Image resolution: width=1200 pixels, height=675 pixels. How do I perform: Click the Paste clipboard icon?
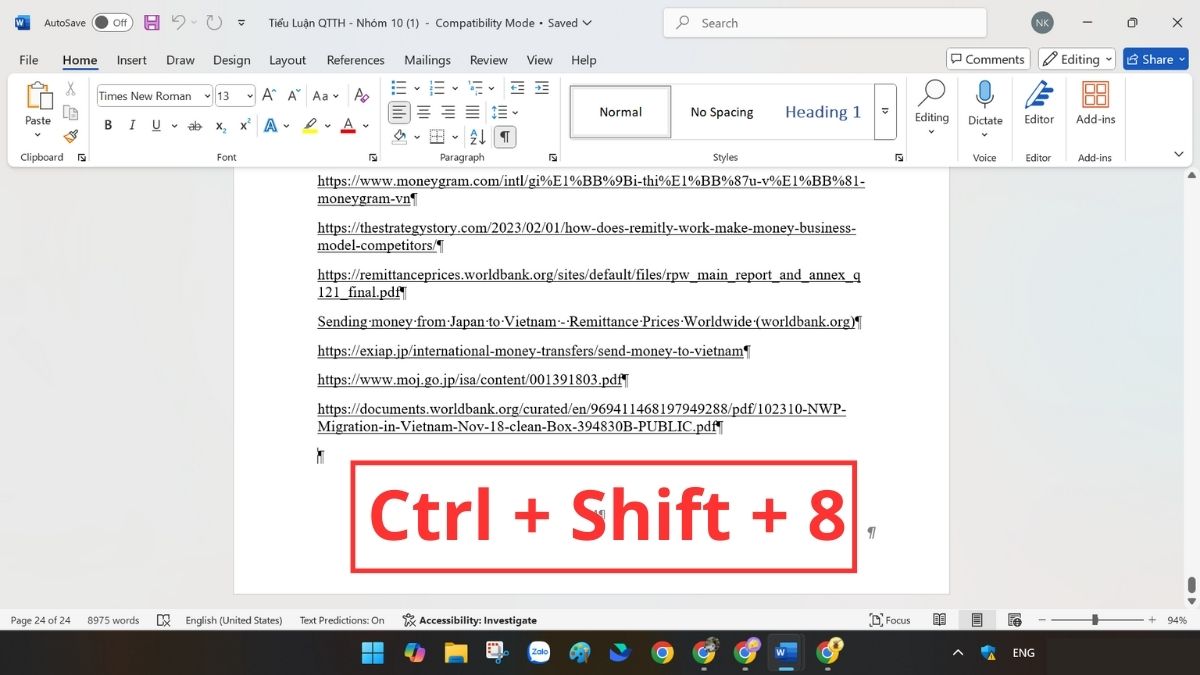(x=38, y=97)
